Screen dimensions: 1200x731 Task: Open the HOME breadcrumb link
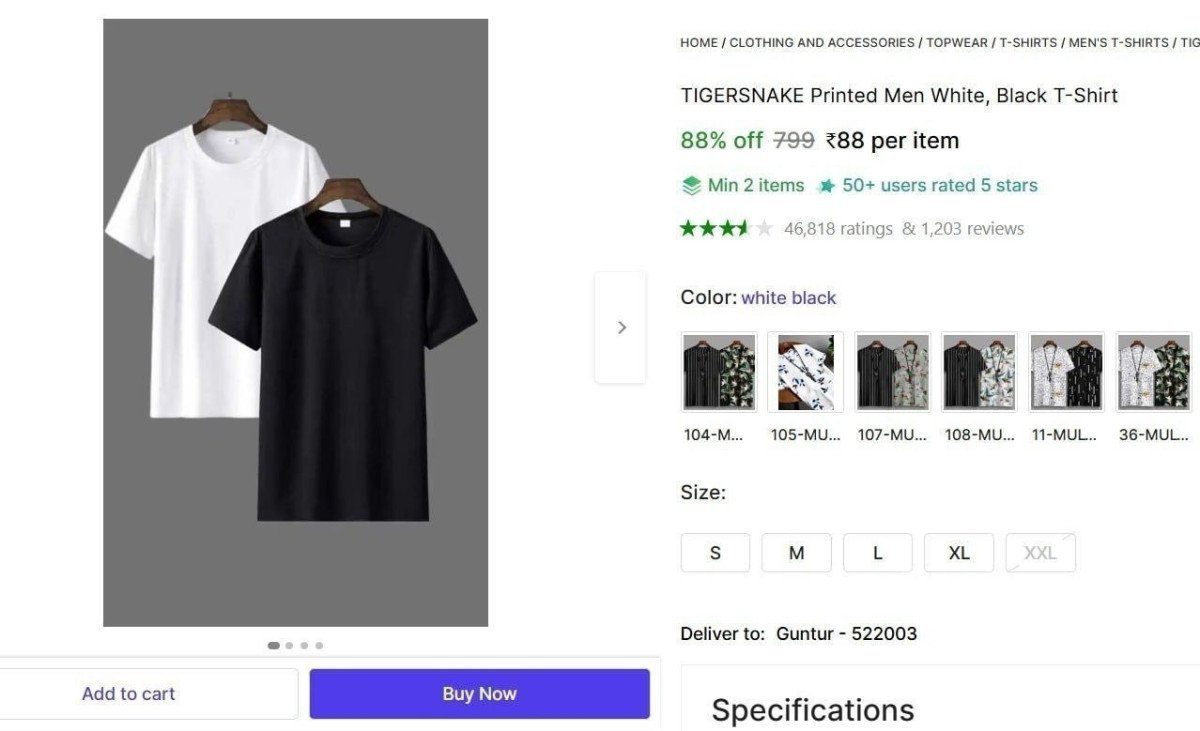[698, 42]
